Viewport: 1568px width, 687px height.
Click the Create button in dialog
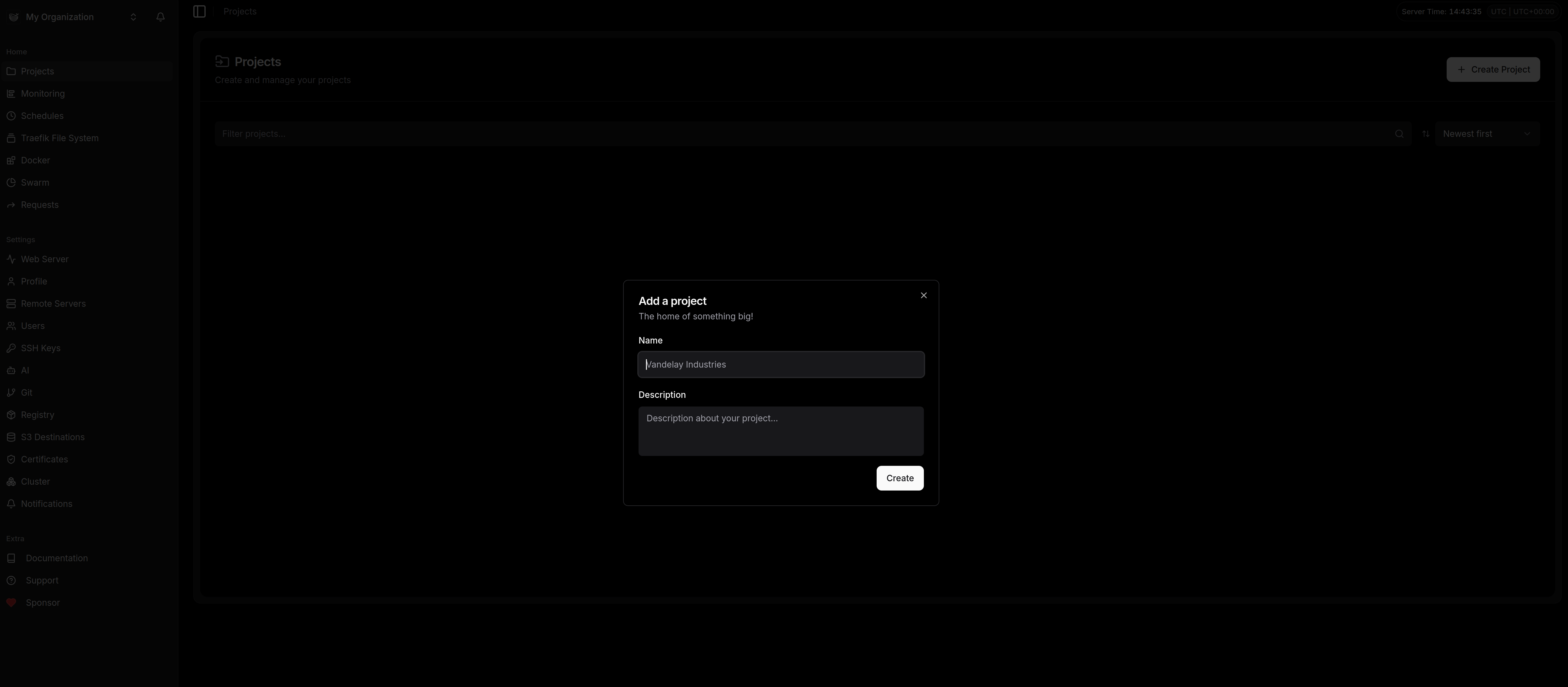click(899, 478)
